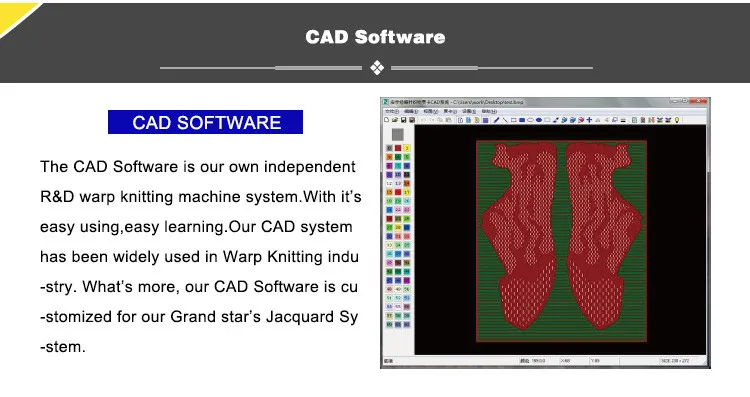Click the yellow lightbulb toolbar icon

coord(677,120)
